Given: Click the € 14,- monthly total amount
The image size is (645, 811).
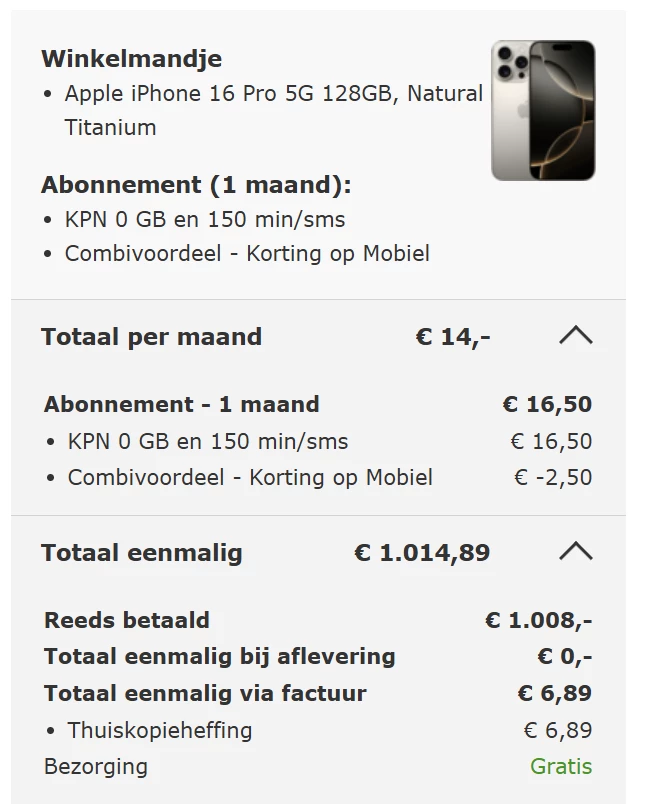Looking at the screenshot, I should pos(452,337).
